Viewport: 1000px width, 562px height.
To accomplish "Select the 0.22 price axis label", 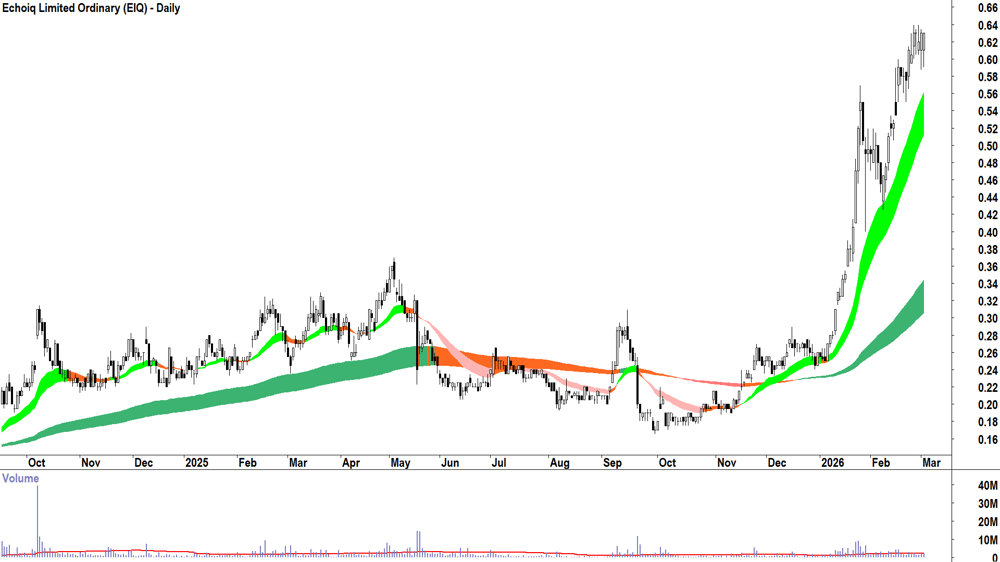I will pyautogui.click(x=988, y=388).
